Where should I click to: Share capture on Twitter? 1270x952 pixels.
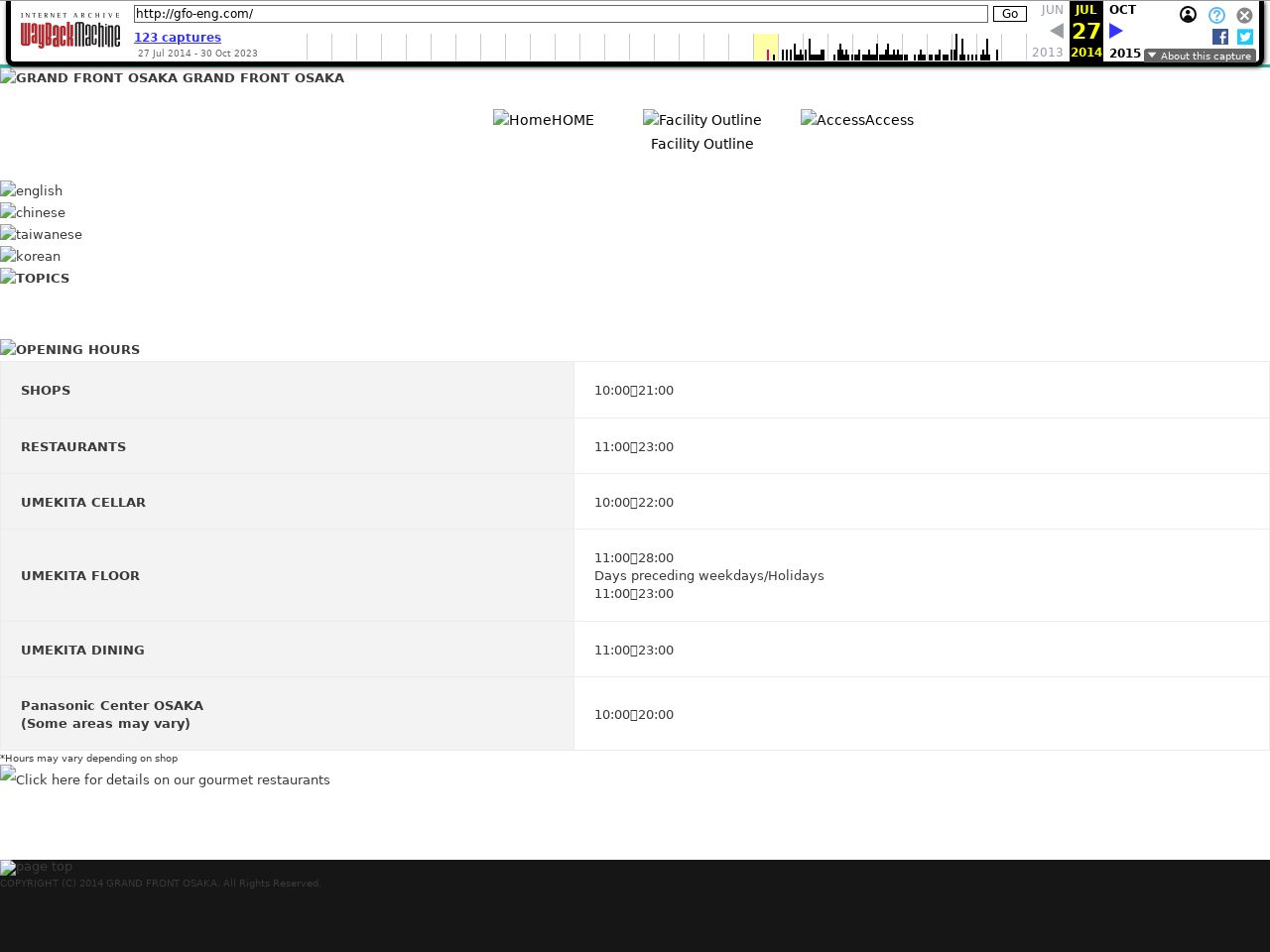point(1245,37)
